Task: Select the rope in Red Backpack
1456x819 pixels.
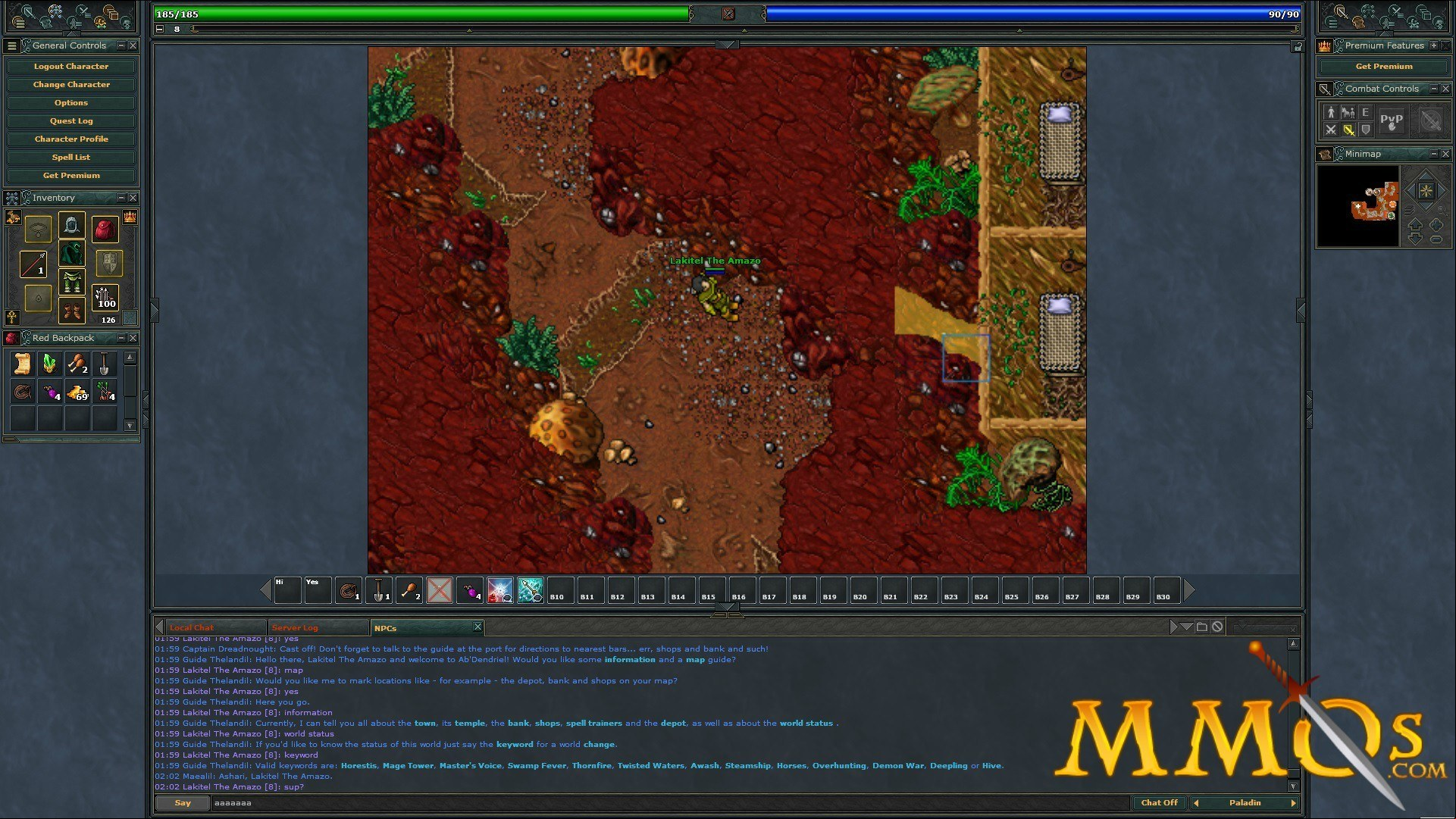Action: pyautogui.click(x=23, y=391)
